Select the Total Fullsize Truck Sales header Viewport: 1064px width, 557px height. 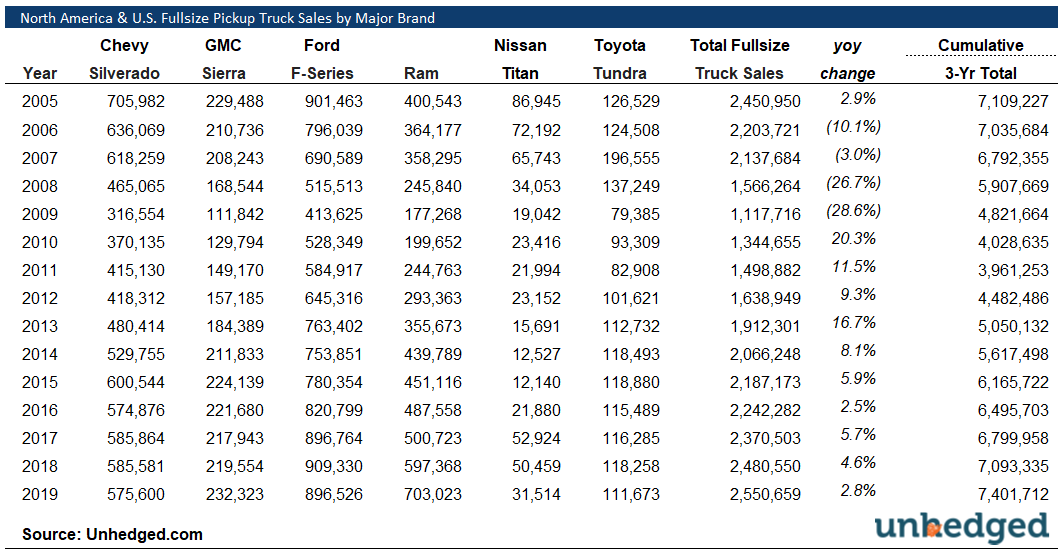[740, 59]
